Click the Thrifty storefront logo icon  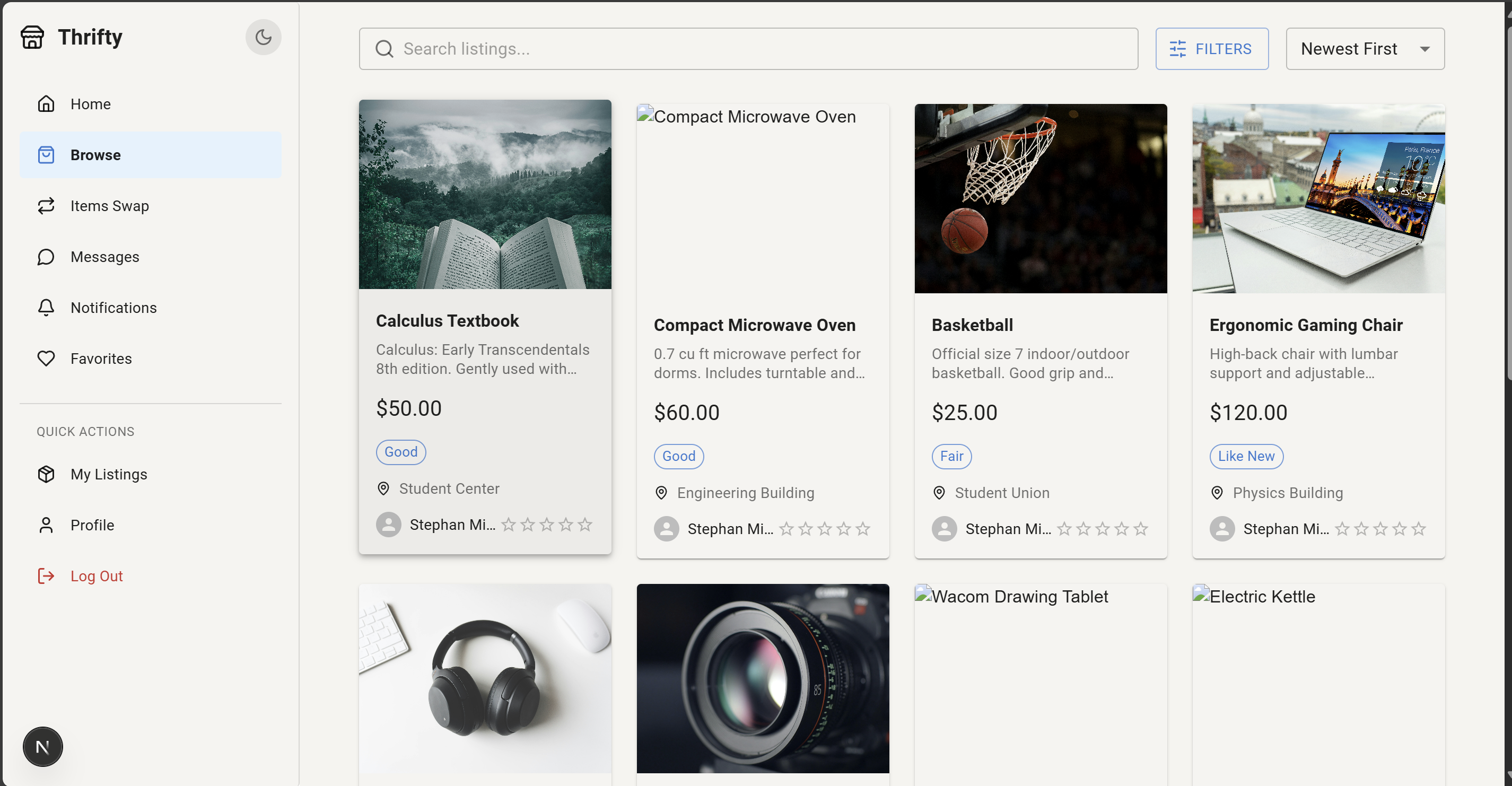pos(32,37)
